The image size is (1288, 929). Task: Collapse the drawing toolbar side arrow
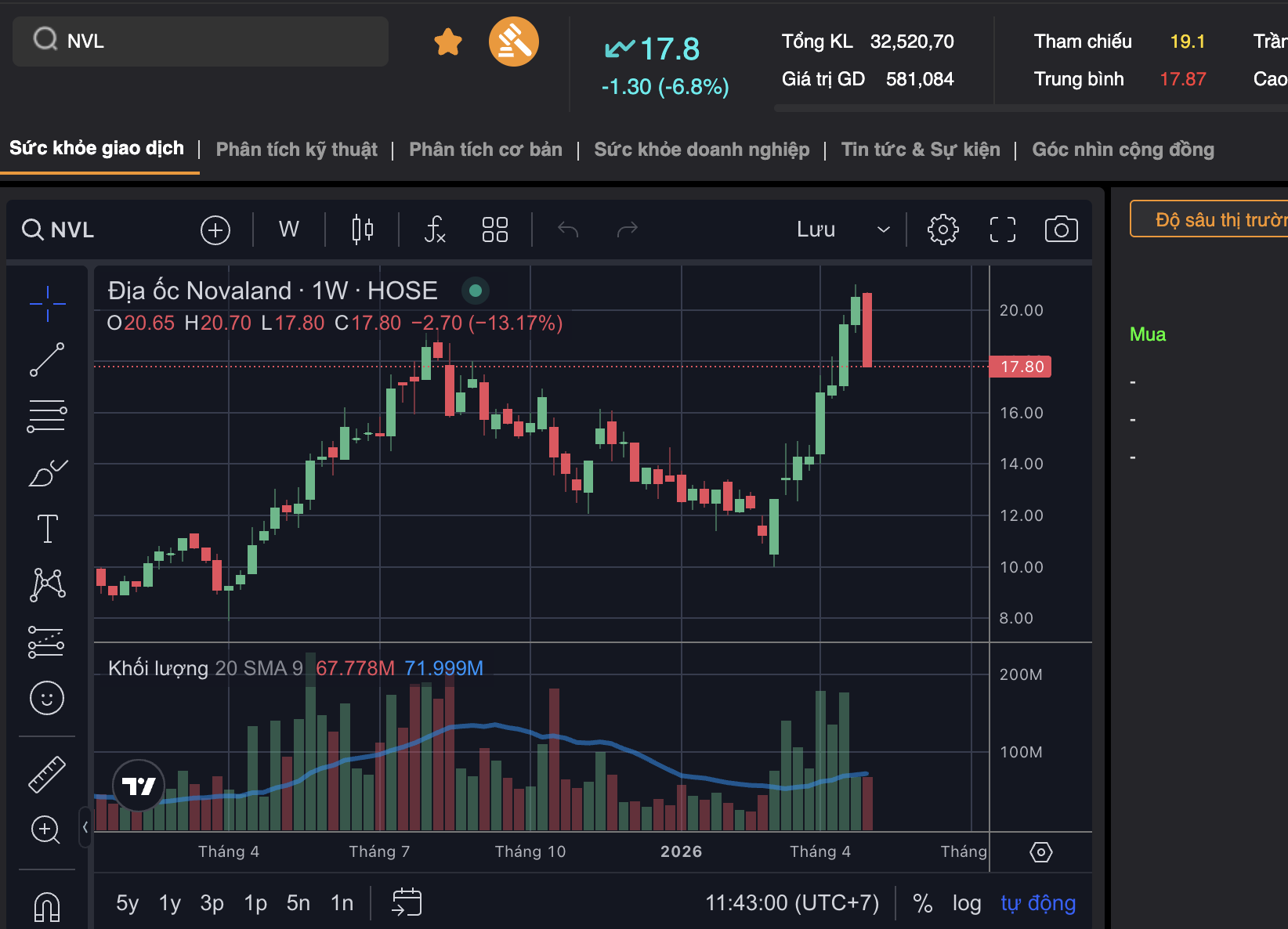pyautogui.click(x=85, y=826)
